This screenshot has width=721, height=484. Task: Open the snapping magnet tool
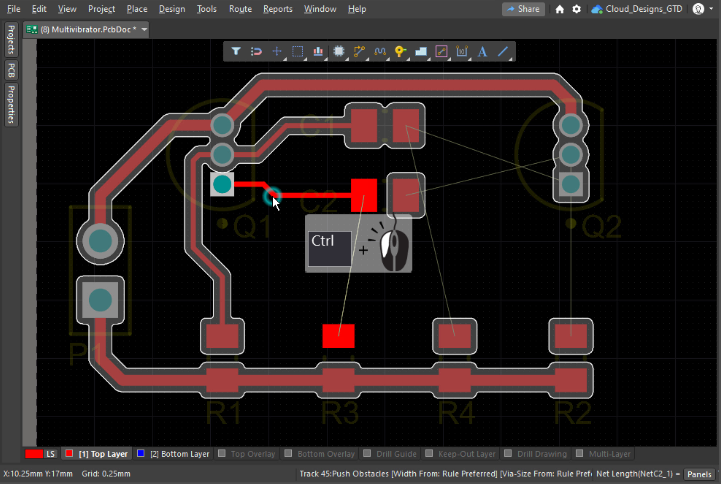[x=256, y=51]
